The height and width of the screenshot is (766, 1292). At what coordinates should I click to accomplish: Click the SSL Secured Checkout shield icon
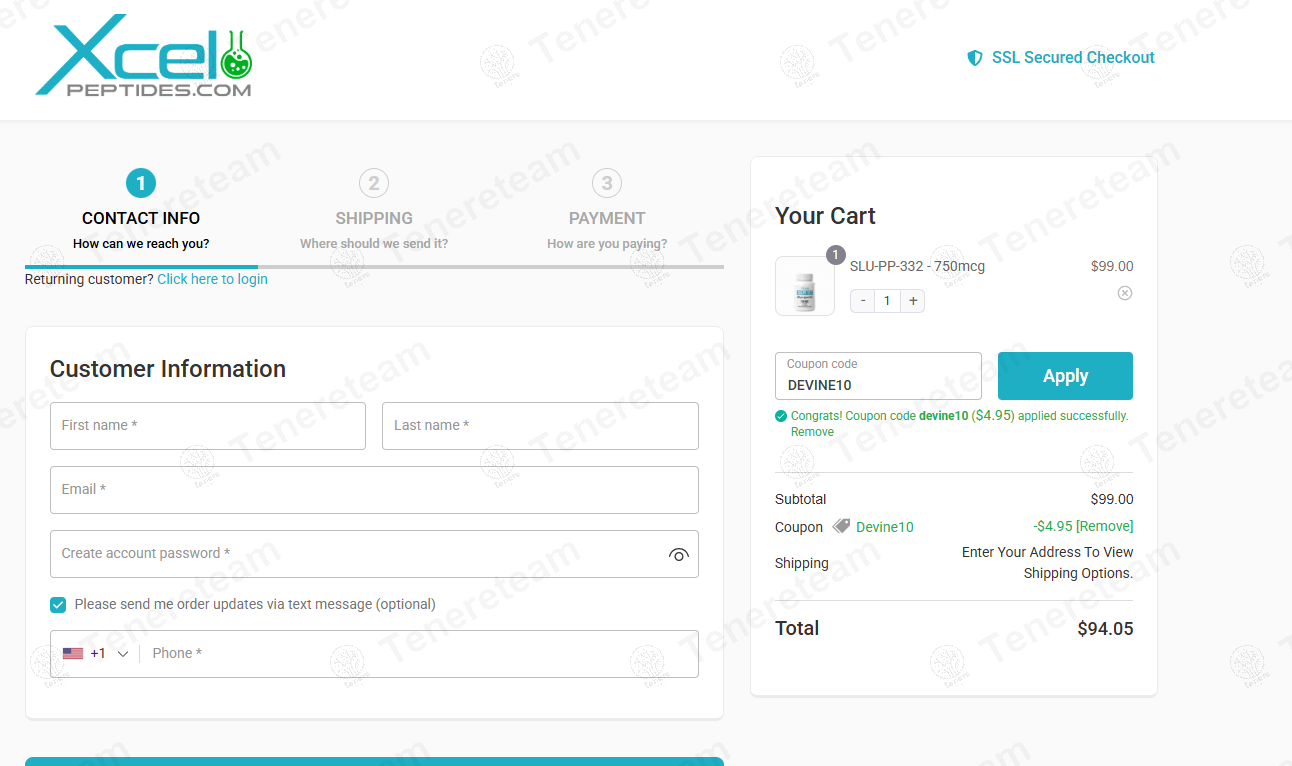coord(975,58)
